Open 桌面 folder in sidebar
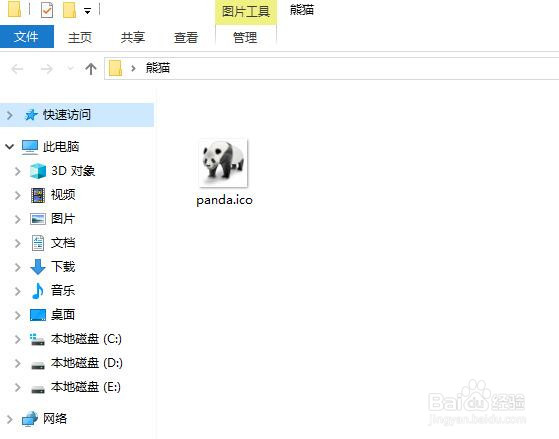Image resolution: width=559 pixels, height=439 pixels. coord(63,315)
